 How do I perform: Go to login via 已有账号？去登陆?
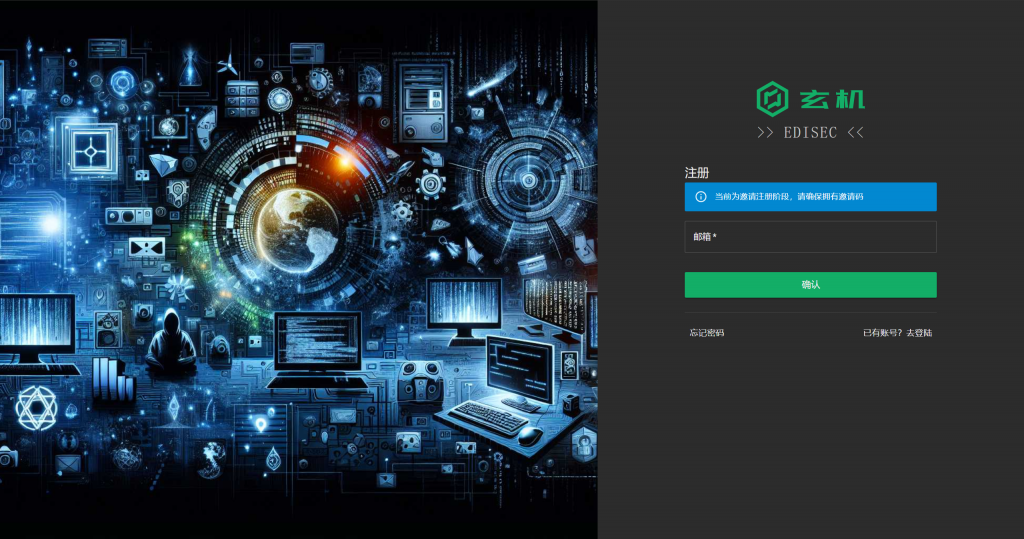(897, 333)
